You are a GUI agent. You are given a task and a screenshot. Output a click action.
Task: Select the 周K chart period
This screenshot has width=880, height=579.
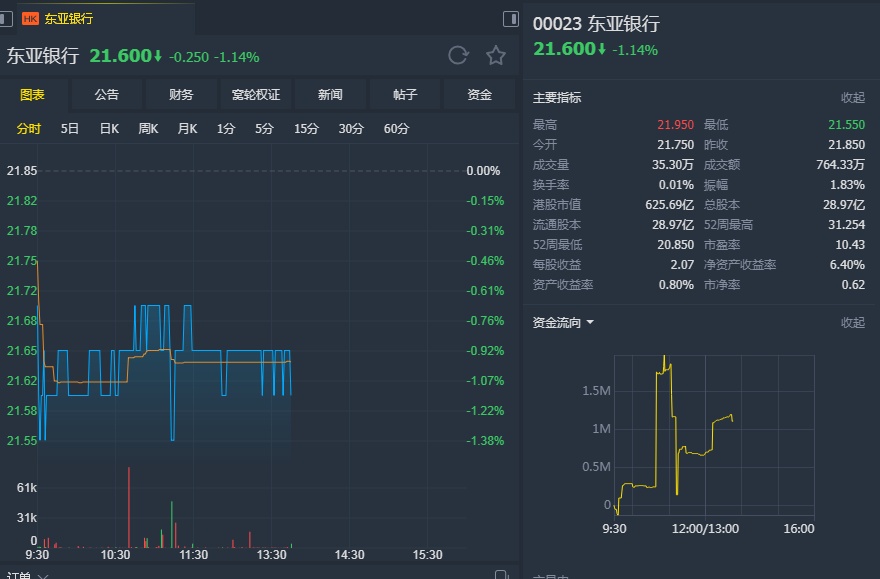(148, 128)
